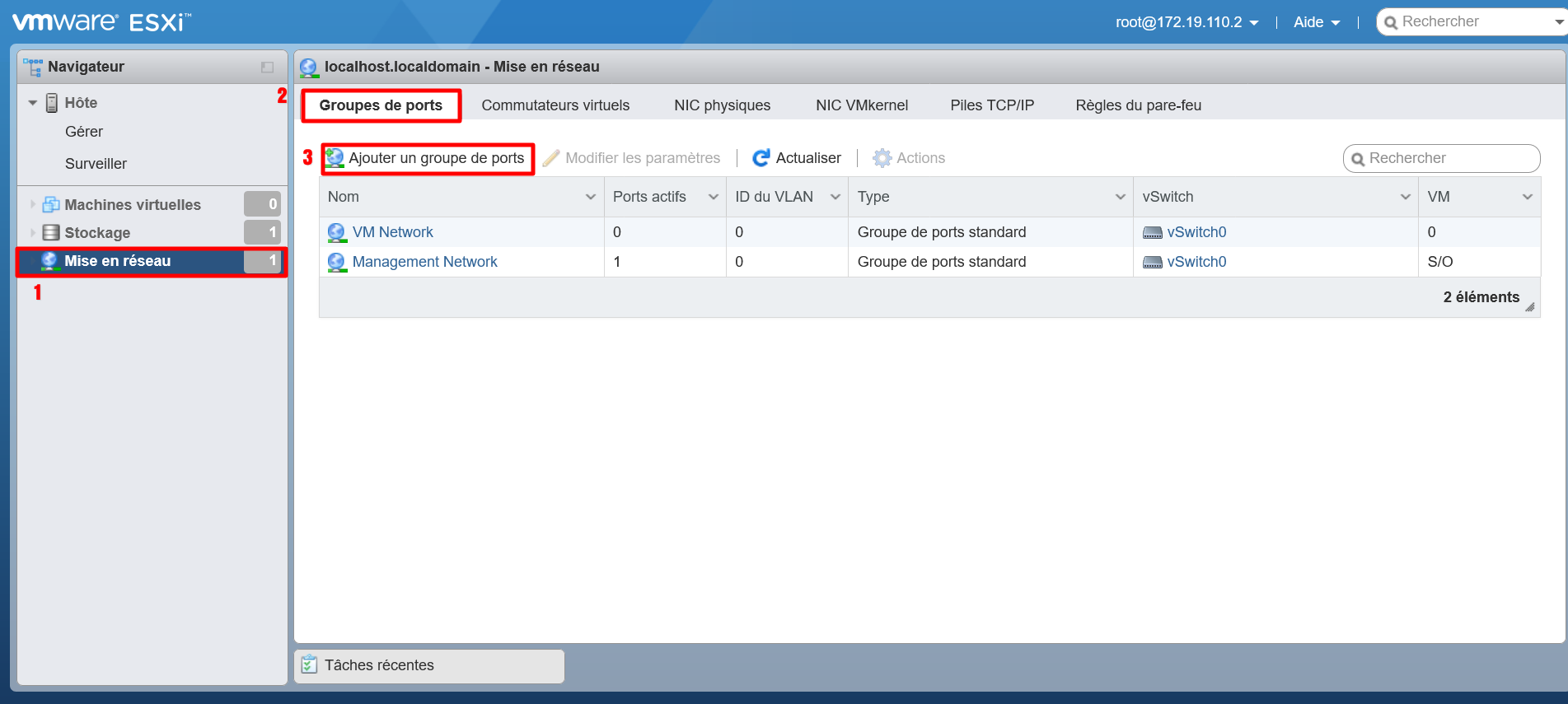Open the root@172.19.110.2 user dropdown
Image resolution: width=1568 pixels, height=704 pixels.
coord(1187,22)
